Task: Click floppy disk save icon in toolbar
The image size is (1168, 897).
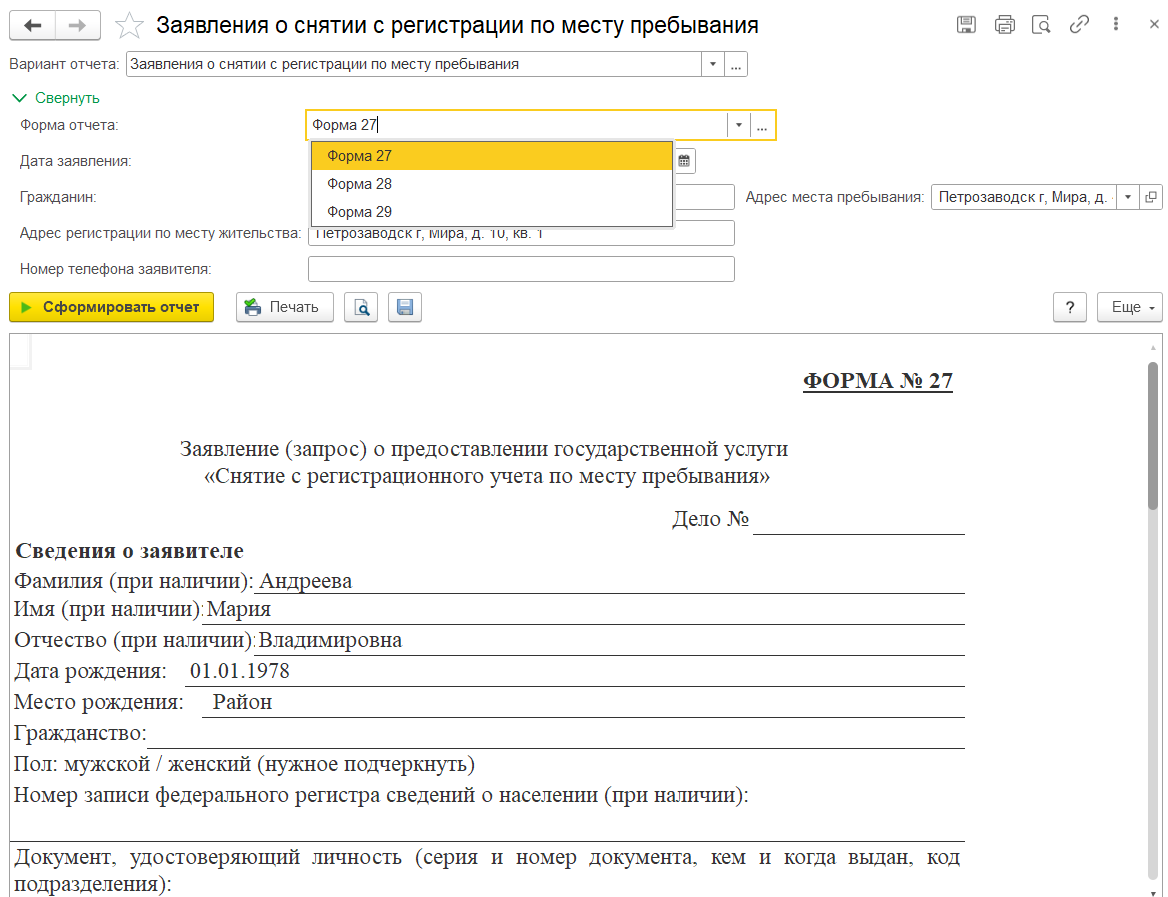Action: click(405, 307)
